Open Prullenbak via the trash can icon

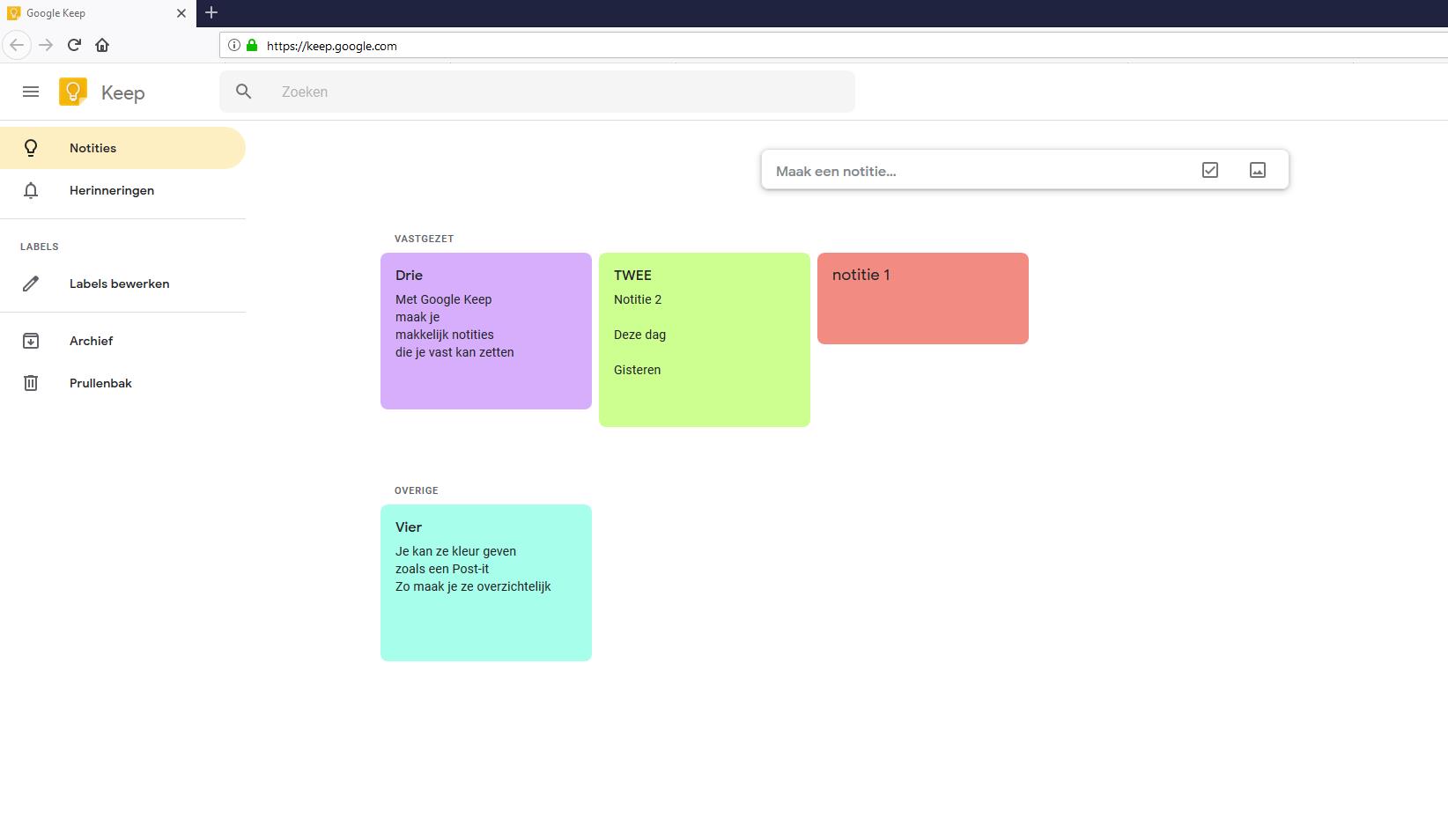(x=31, y=383)
